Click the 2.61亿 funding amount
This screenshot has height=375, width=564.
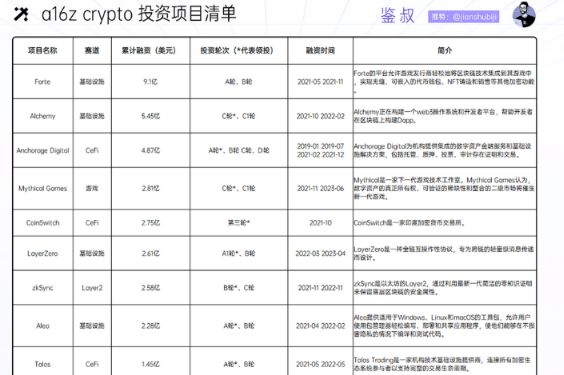150,253
